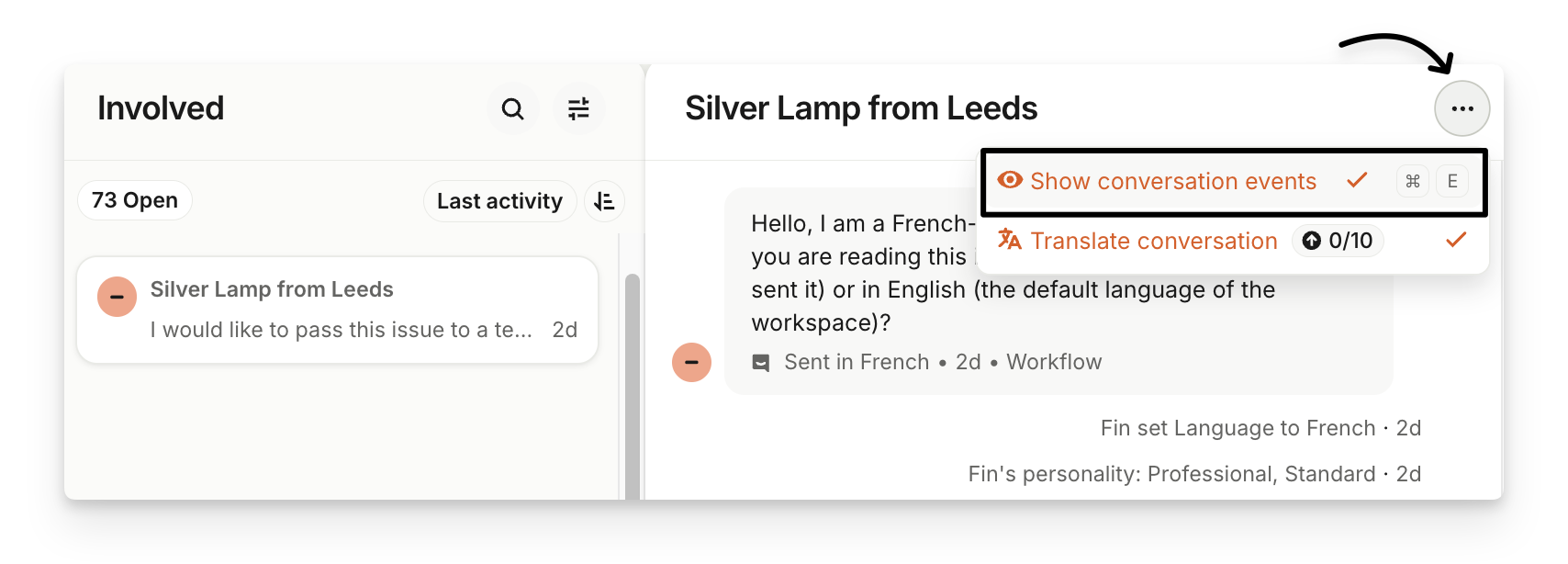This screenshot has height=564, width=1568.
Task: Click the message icon beside Sent in French
Action: (x=761, y=363)
